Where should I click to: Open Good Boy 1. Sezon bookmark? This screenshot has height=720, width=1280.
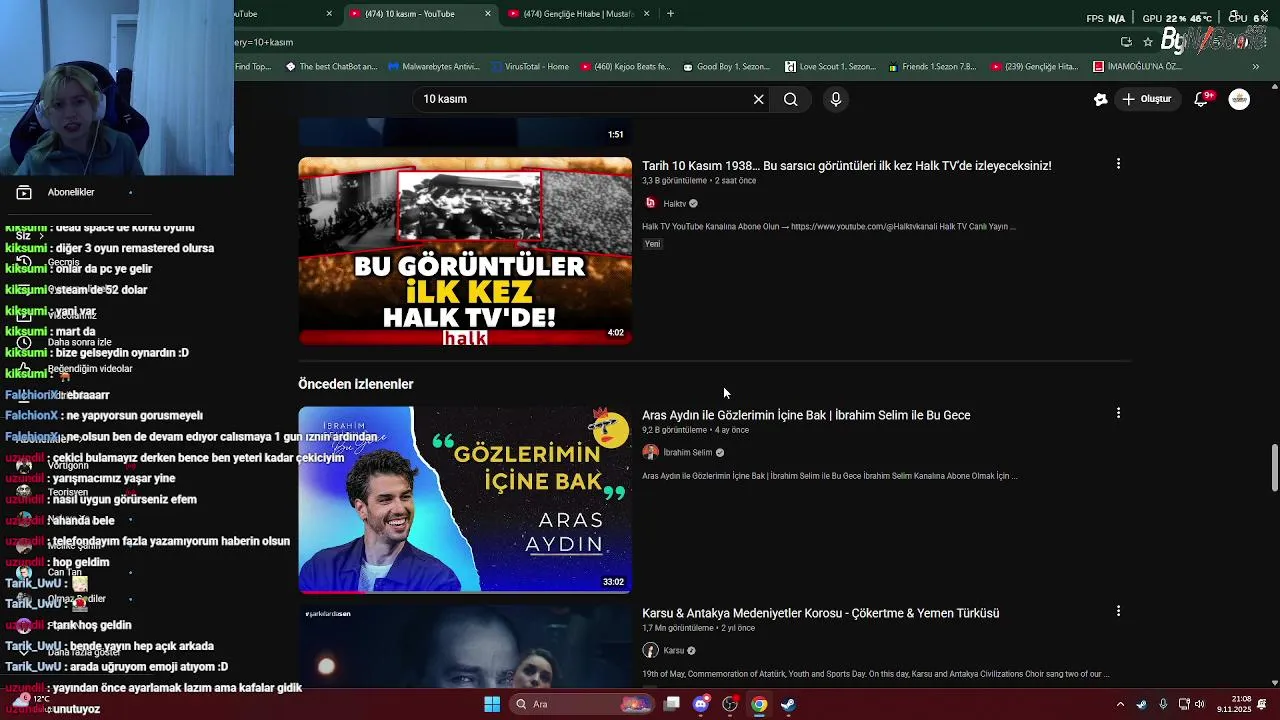(x=726, y=67)
